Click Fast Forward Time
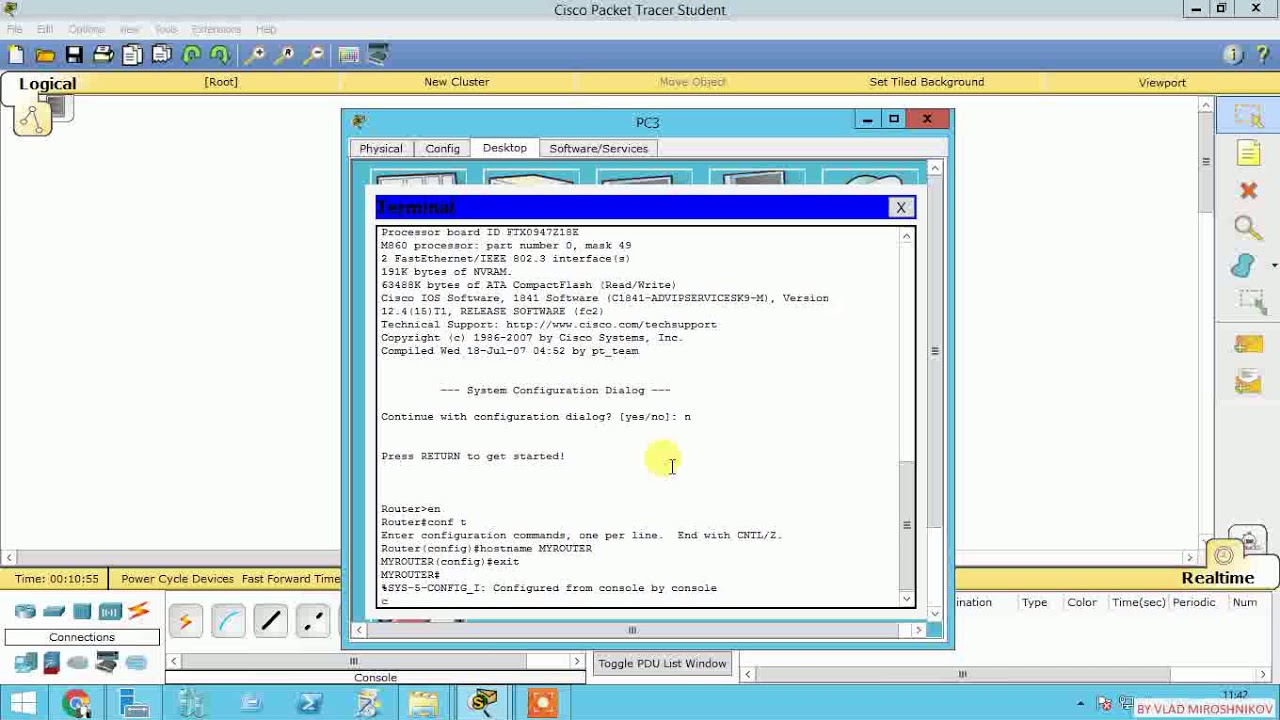Screen dimensions: 1280x720 coord(291,578)
